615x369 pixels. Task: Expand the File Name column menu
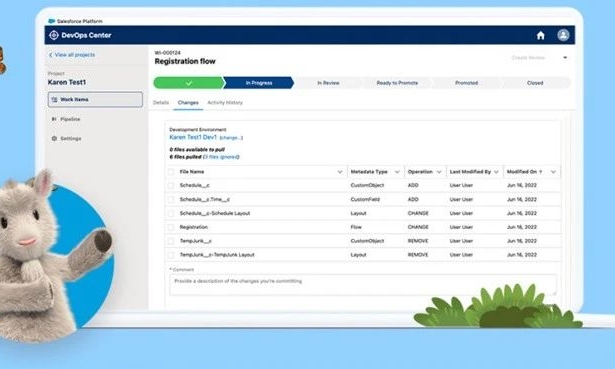(x=340, y=172)
